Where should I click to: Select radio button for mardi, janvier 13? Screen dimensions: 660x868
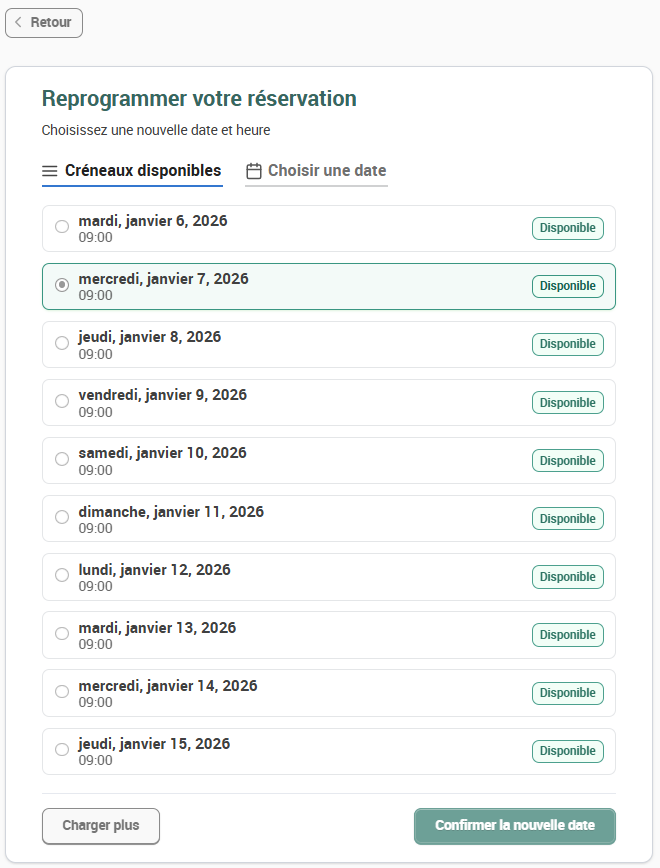(62, 633)
